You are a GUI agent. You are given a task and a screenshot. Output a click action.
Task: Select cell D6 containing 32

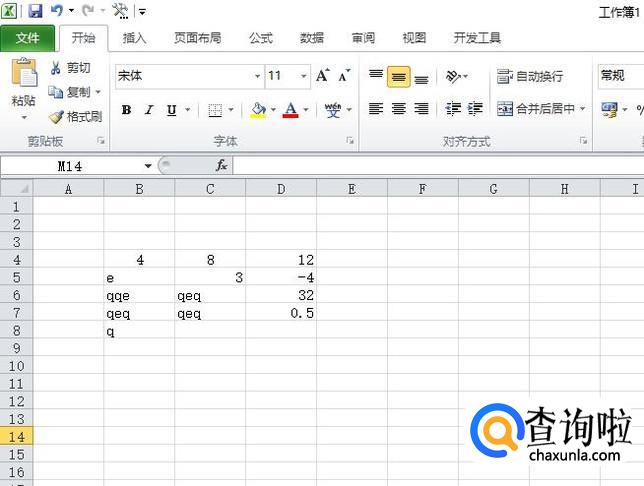pos(280,296)
